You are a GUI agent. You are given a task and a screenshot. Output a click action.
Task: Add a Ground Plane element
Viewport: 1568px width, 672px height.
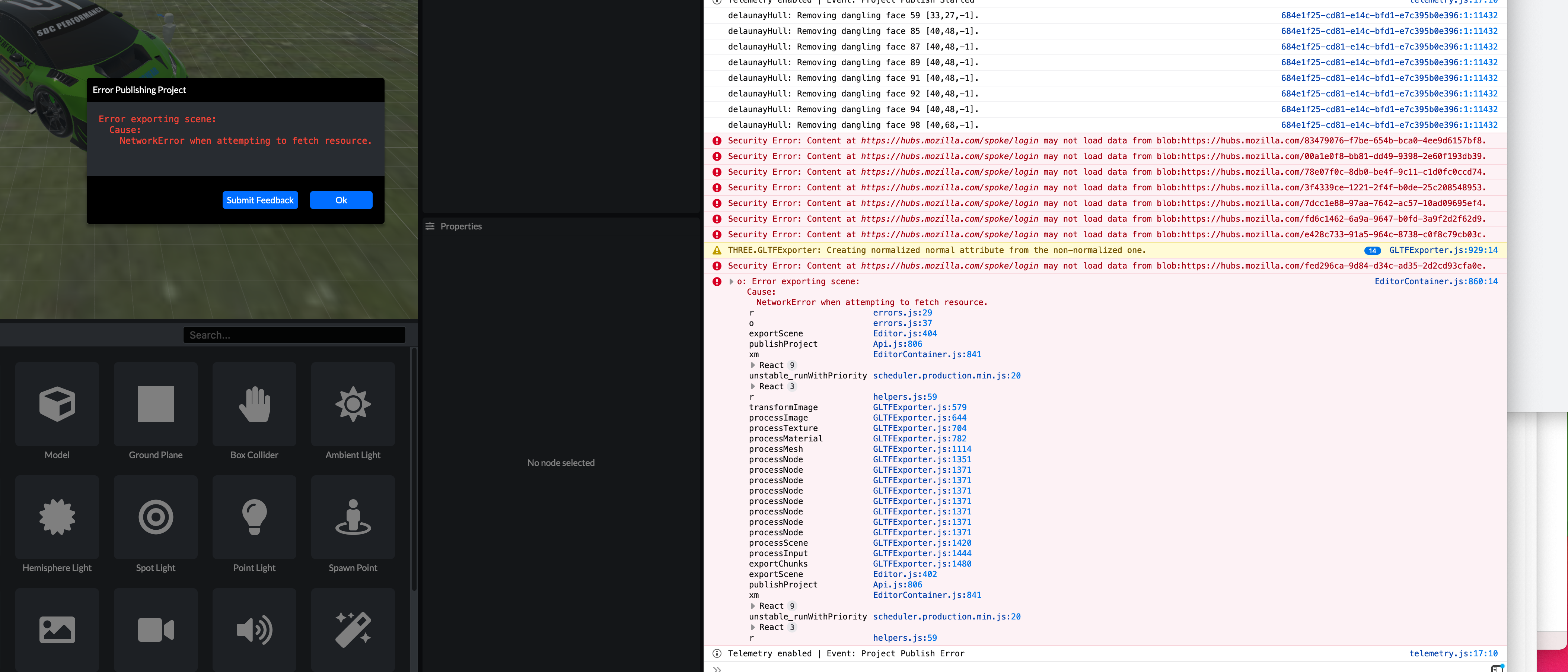pos(155,405)
